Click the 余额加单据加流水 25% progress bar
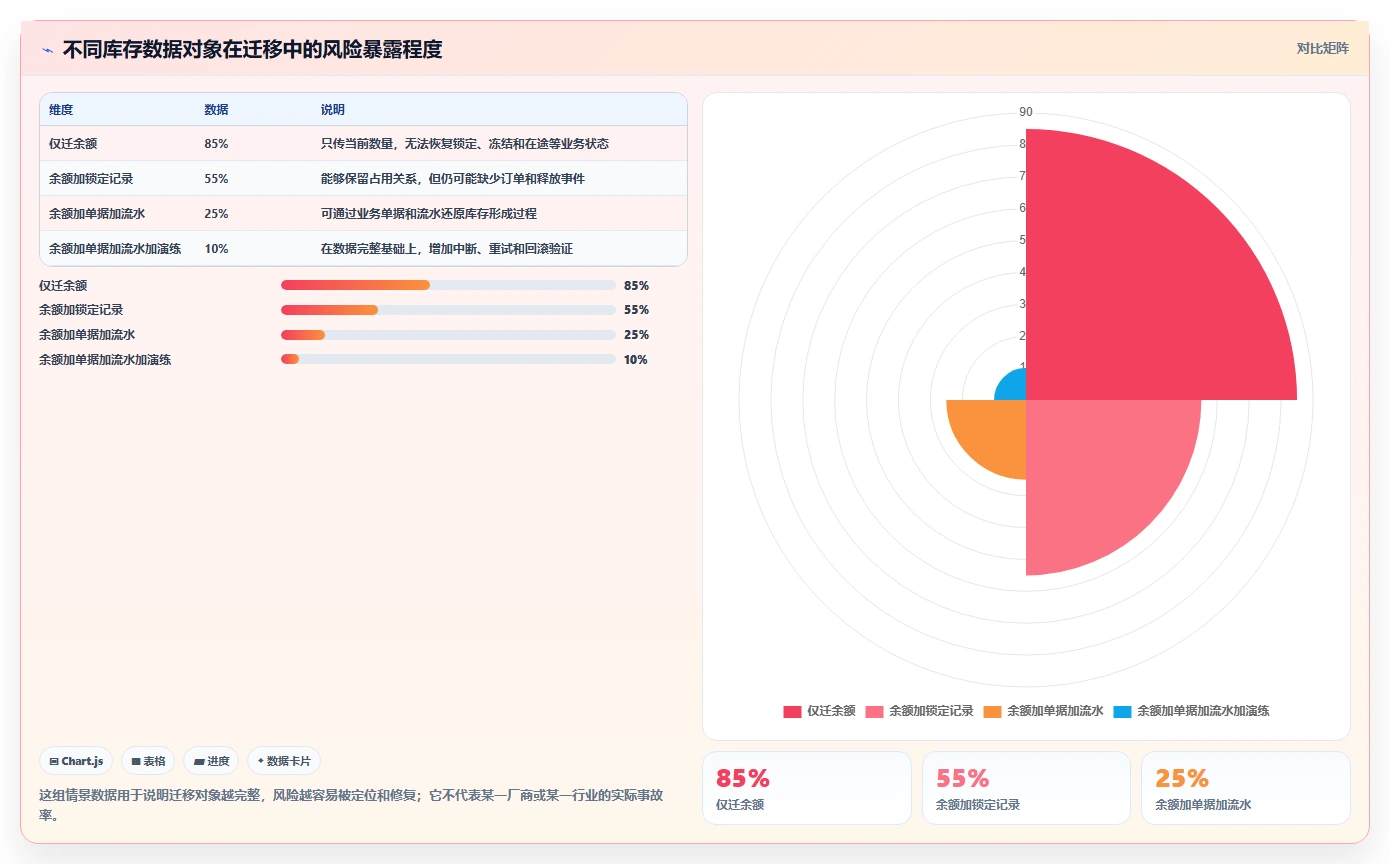This screenshot has width=1390, height=864. coord(448,335)
